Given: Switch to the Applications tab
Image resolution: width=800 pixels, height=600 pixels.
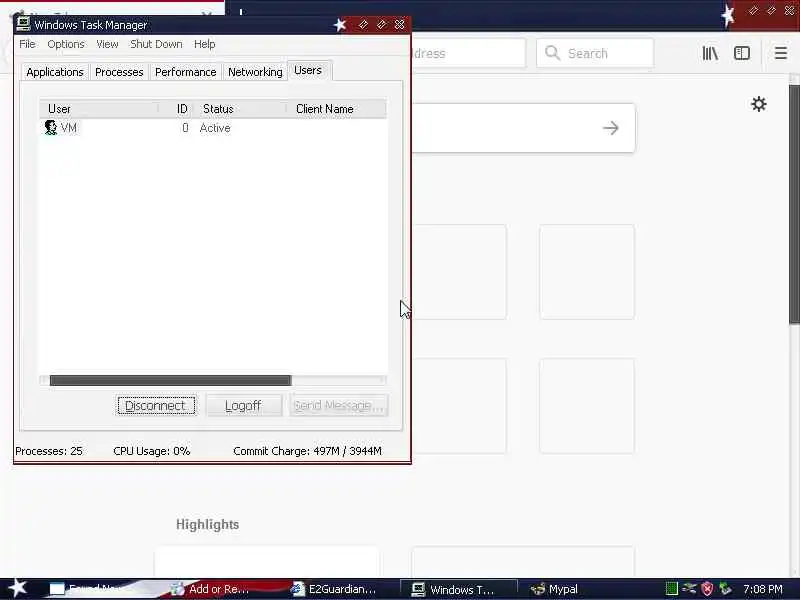Looking at the screenshot, I should click(x=55, y=72).
